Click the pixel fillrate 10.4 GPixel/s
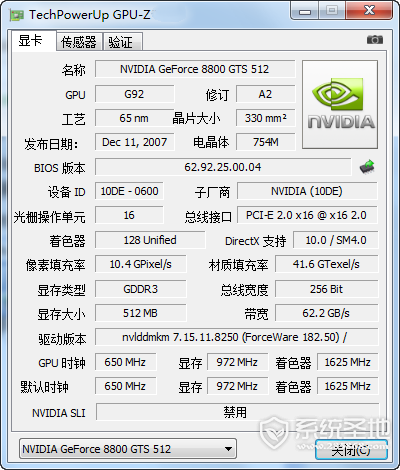The image size is (400, 470). coord(140,264)
